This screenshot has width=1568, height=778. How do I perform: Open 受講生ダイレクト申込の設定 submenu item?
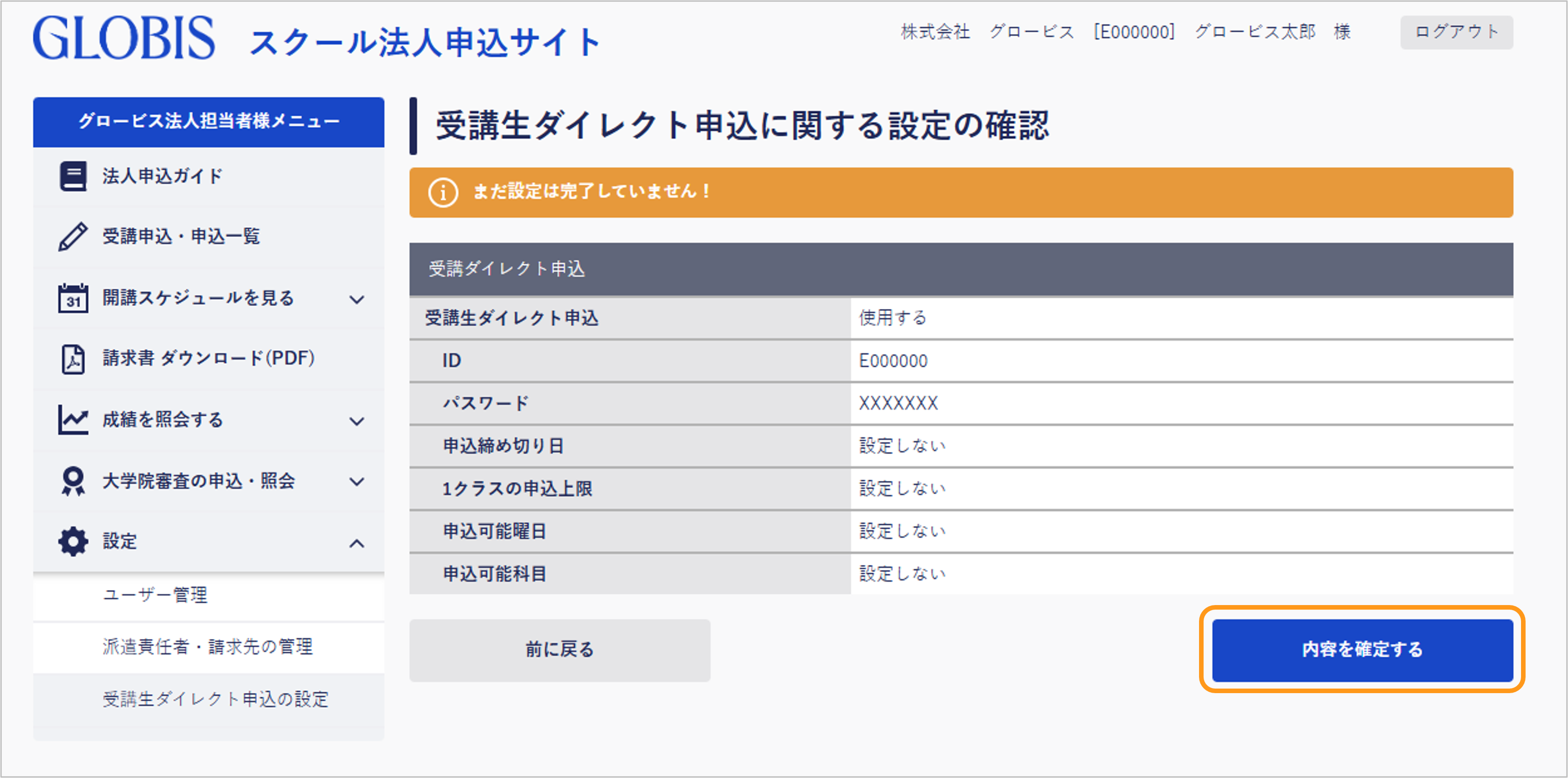tap(215, 699)
